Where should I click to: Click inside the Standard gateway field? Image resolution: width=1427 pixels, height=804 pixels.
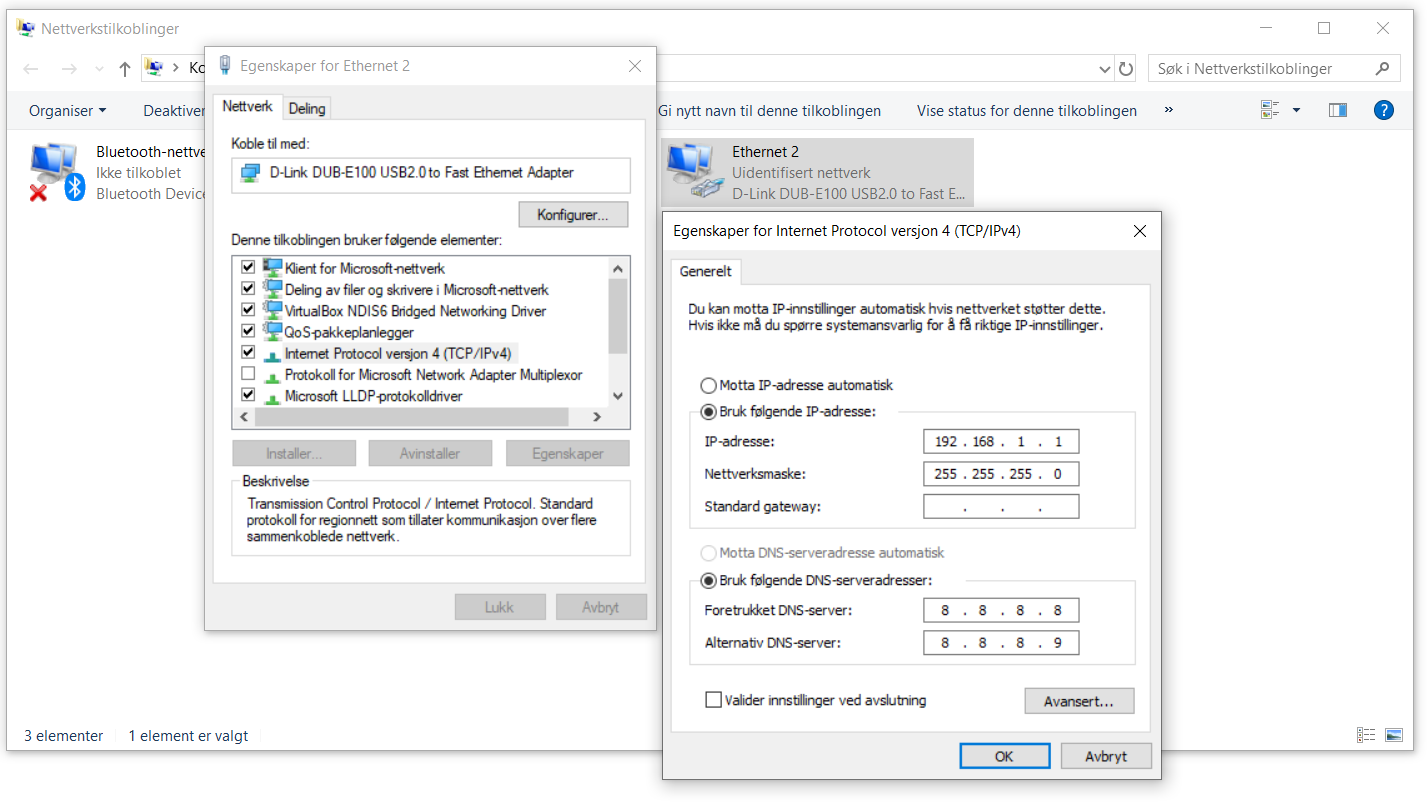[1000, 506]
